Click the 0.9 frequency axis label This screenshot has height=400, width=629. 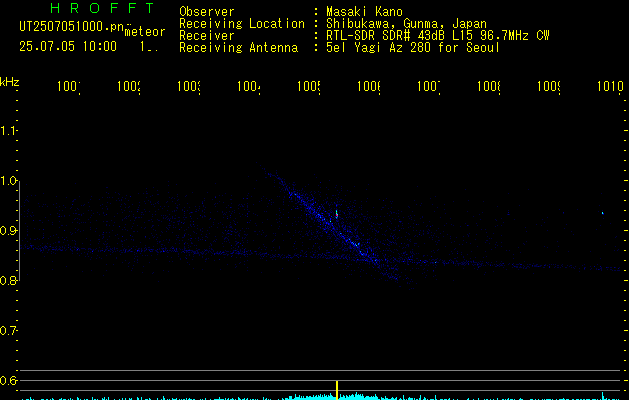point(8,231)
